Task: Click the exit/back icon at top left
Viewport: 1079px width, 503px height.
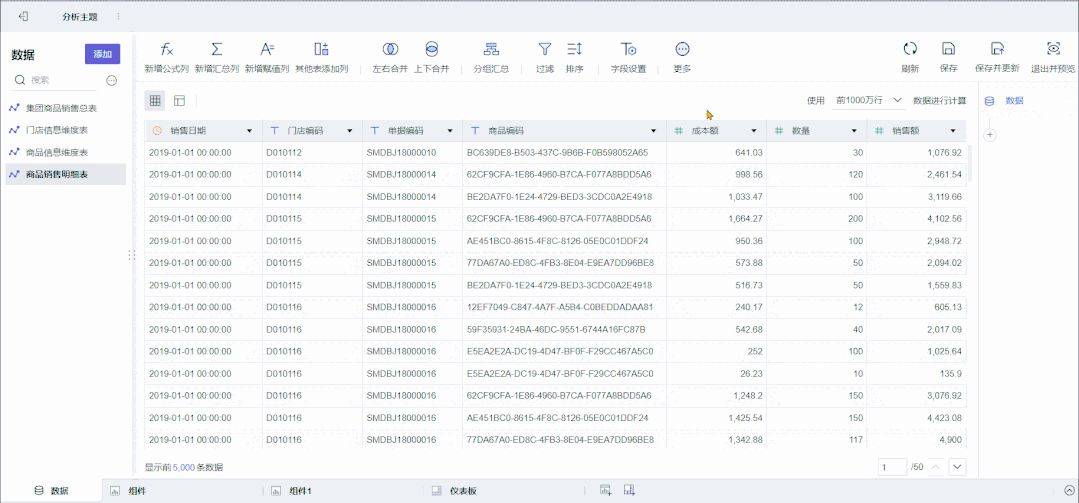Action: (23, 16)
